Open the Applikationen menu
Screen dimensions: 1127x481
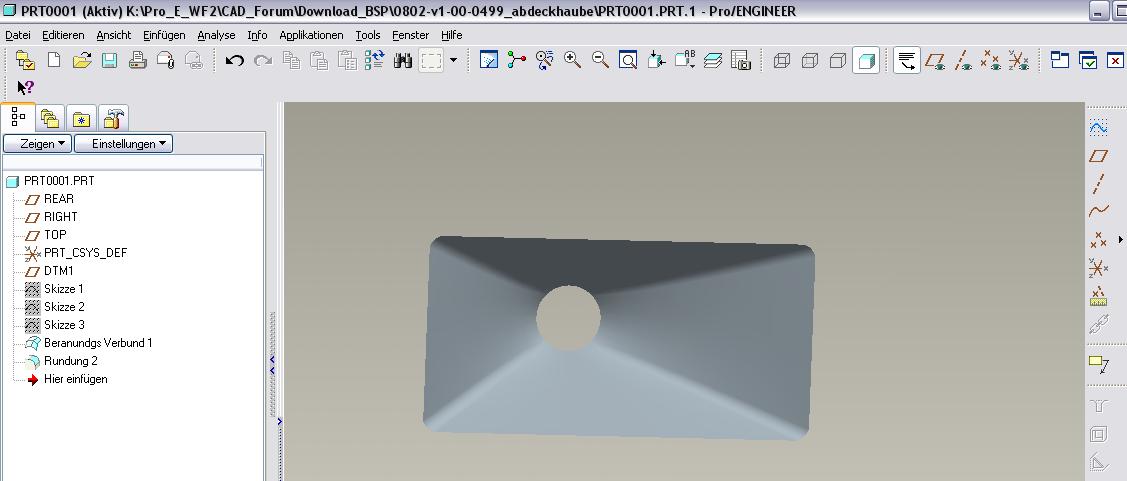coord(311,35)
